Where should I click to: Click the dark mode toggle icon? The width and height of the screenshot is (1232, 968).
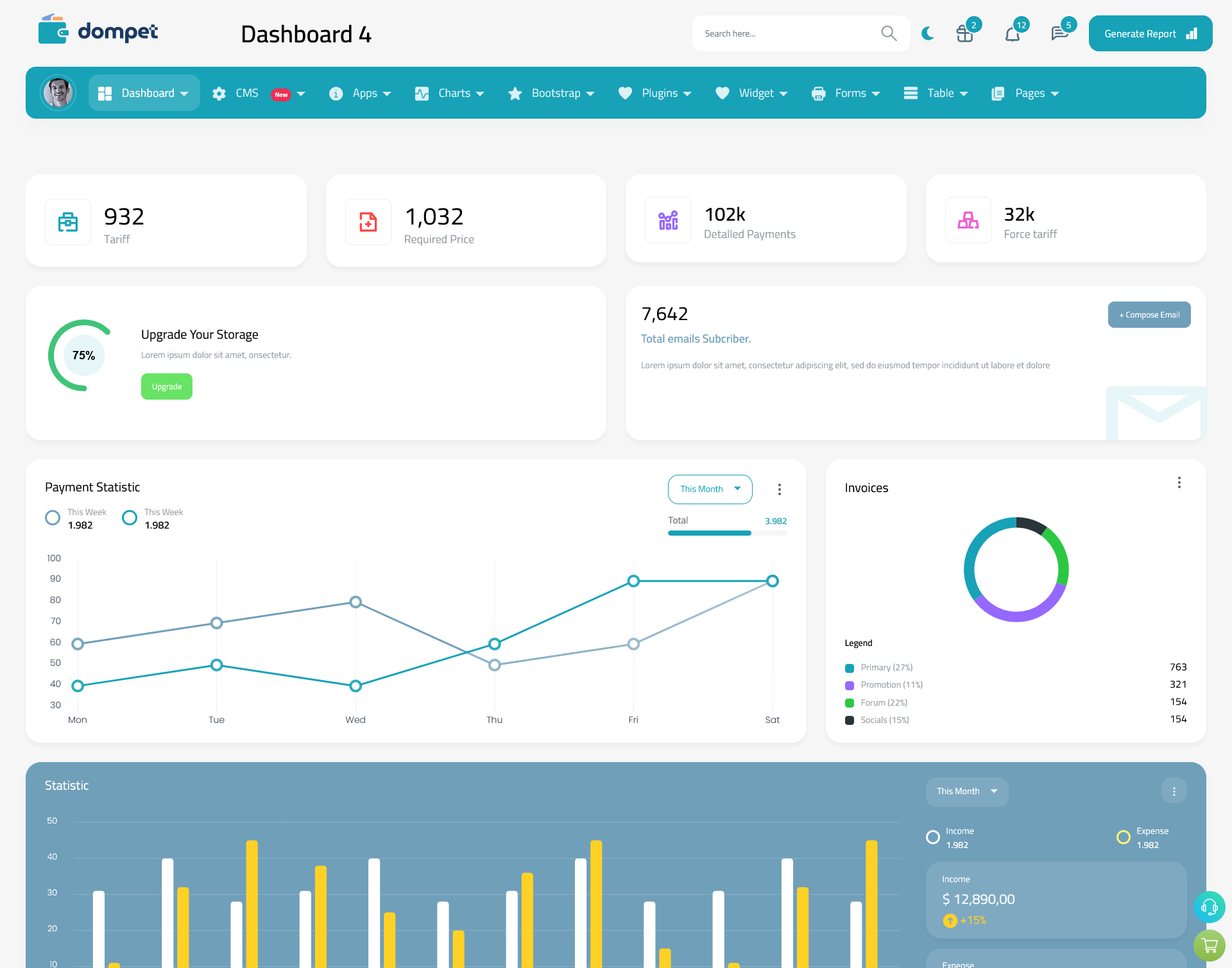927,33
